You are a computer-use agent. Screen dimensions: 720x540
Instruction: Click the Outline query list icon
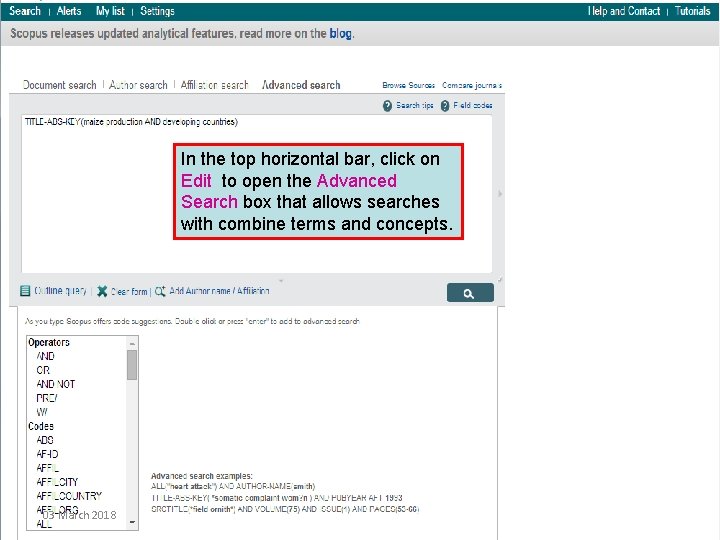coord(25,291)
